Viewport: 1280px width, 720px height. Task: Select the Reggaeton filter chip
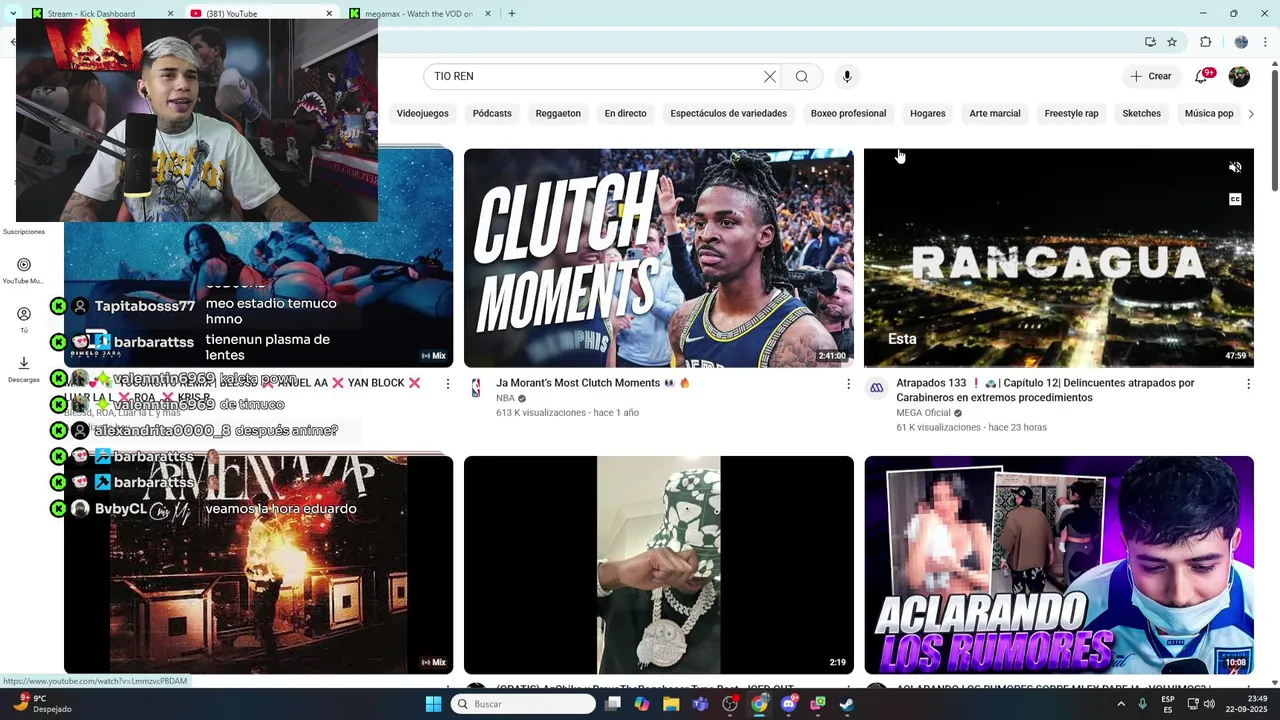(558, 114)
